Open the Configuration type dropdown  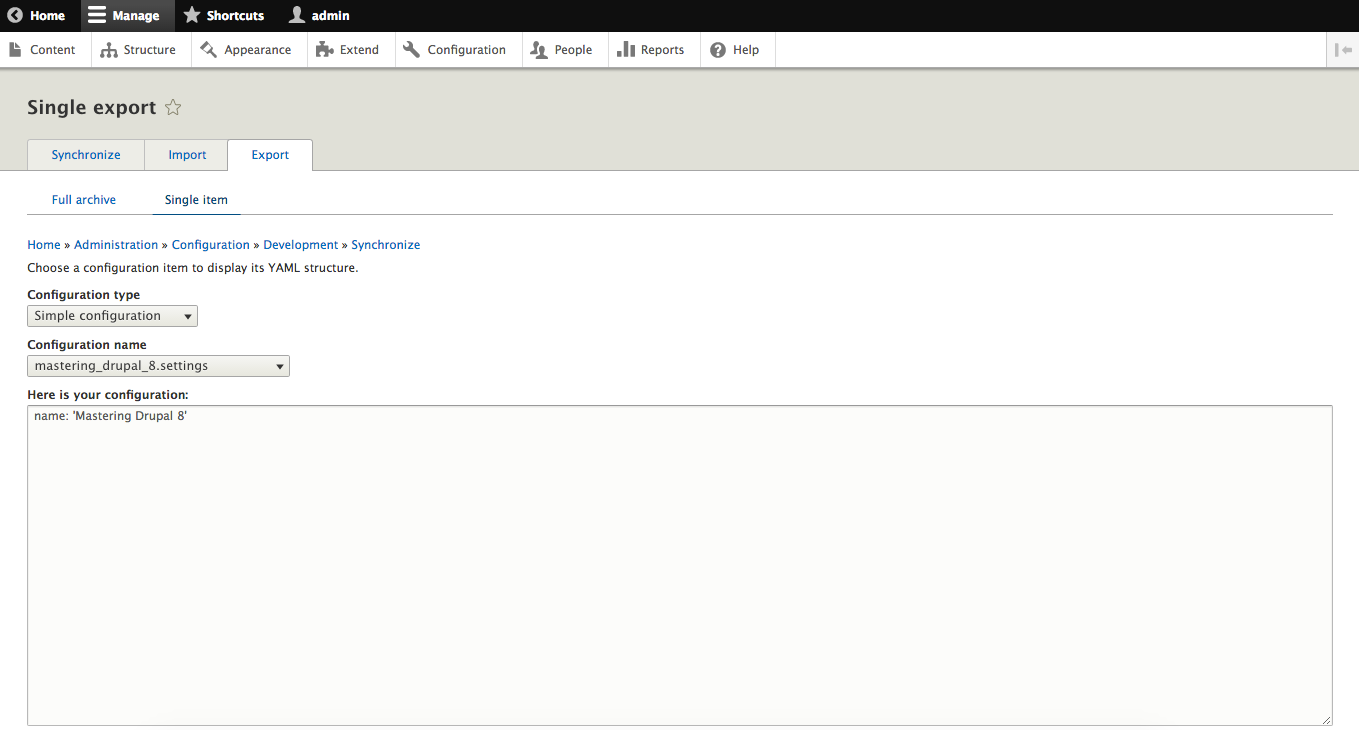point(112,316)
